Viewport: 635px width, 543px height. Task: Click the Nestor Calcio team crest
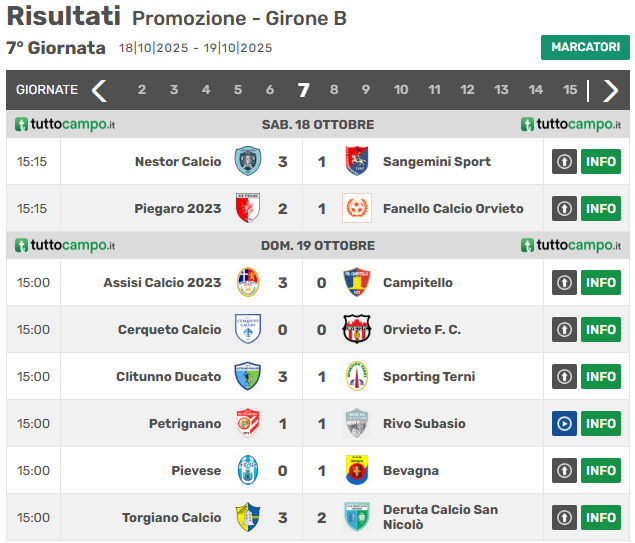247,161
